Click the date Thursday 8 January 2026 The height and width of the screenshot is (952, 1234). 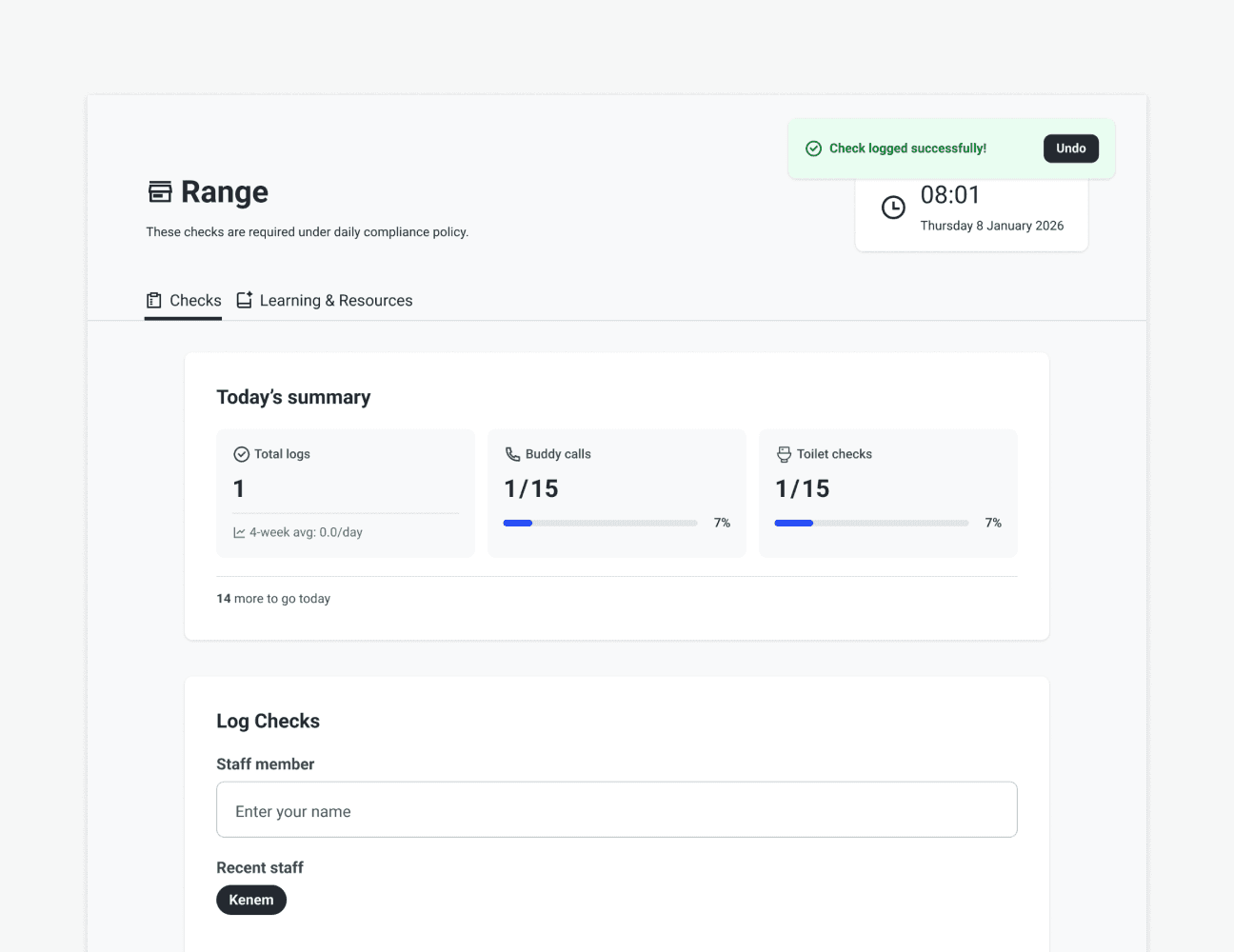[992, 226]
